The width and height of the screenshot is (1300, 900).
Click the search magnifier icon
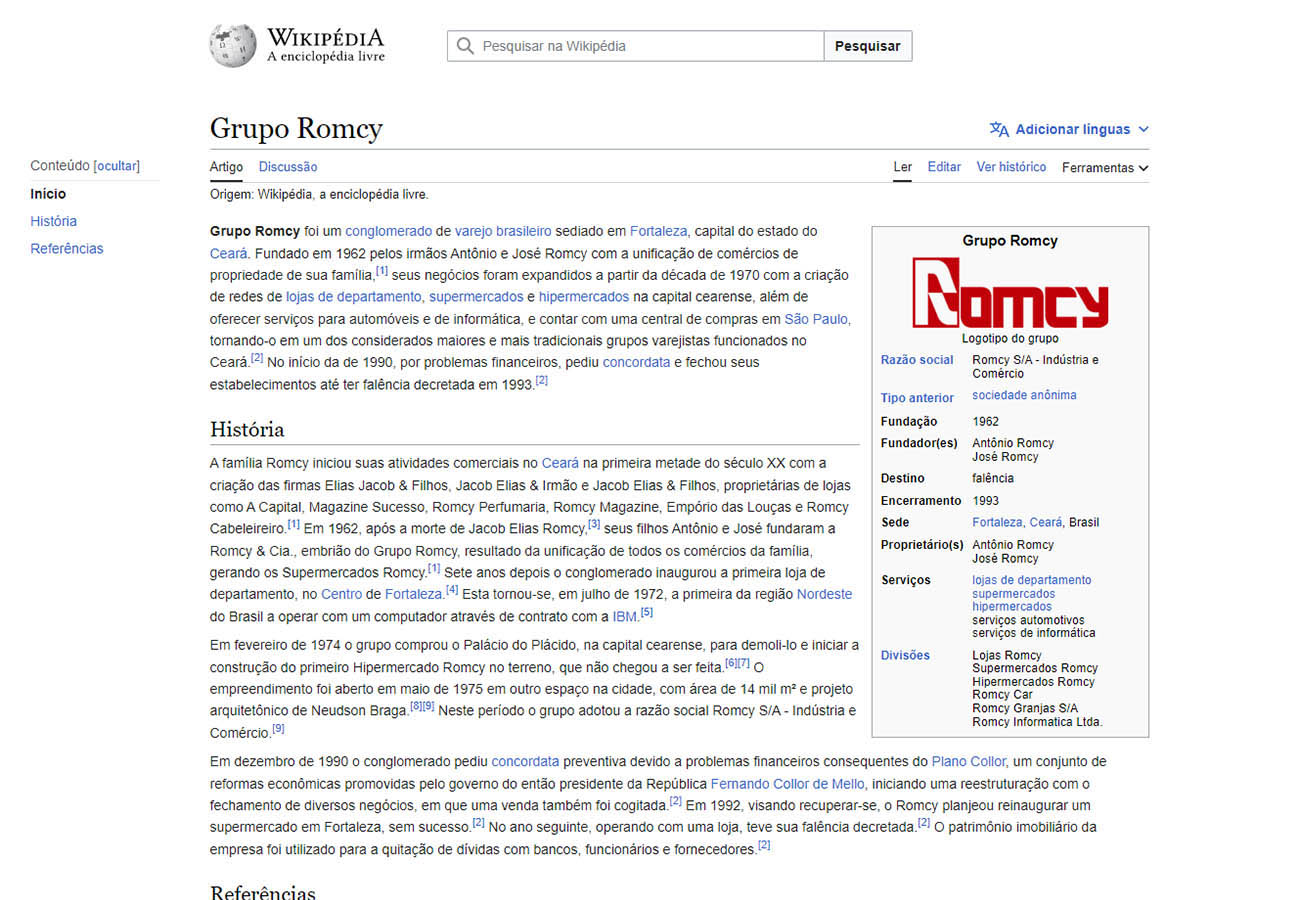point(465,46)
